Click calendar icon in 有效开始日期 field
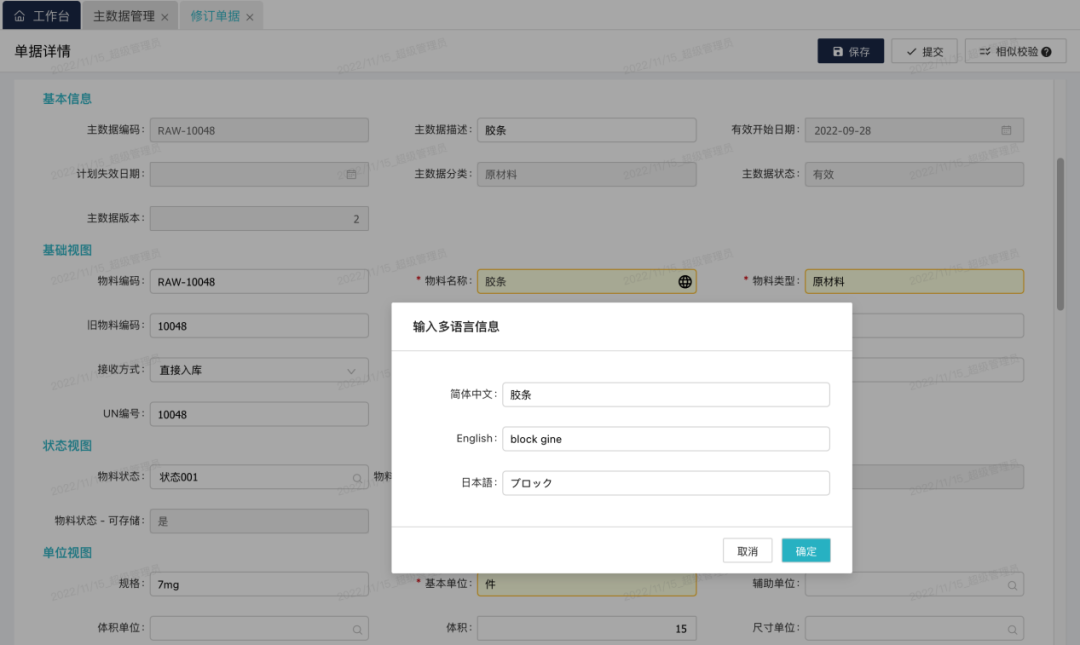Image resolution: width=1080 pixels, height=645 pixels. tap(1006, 130)
